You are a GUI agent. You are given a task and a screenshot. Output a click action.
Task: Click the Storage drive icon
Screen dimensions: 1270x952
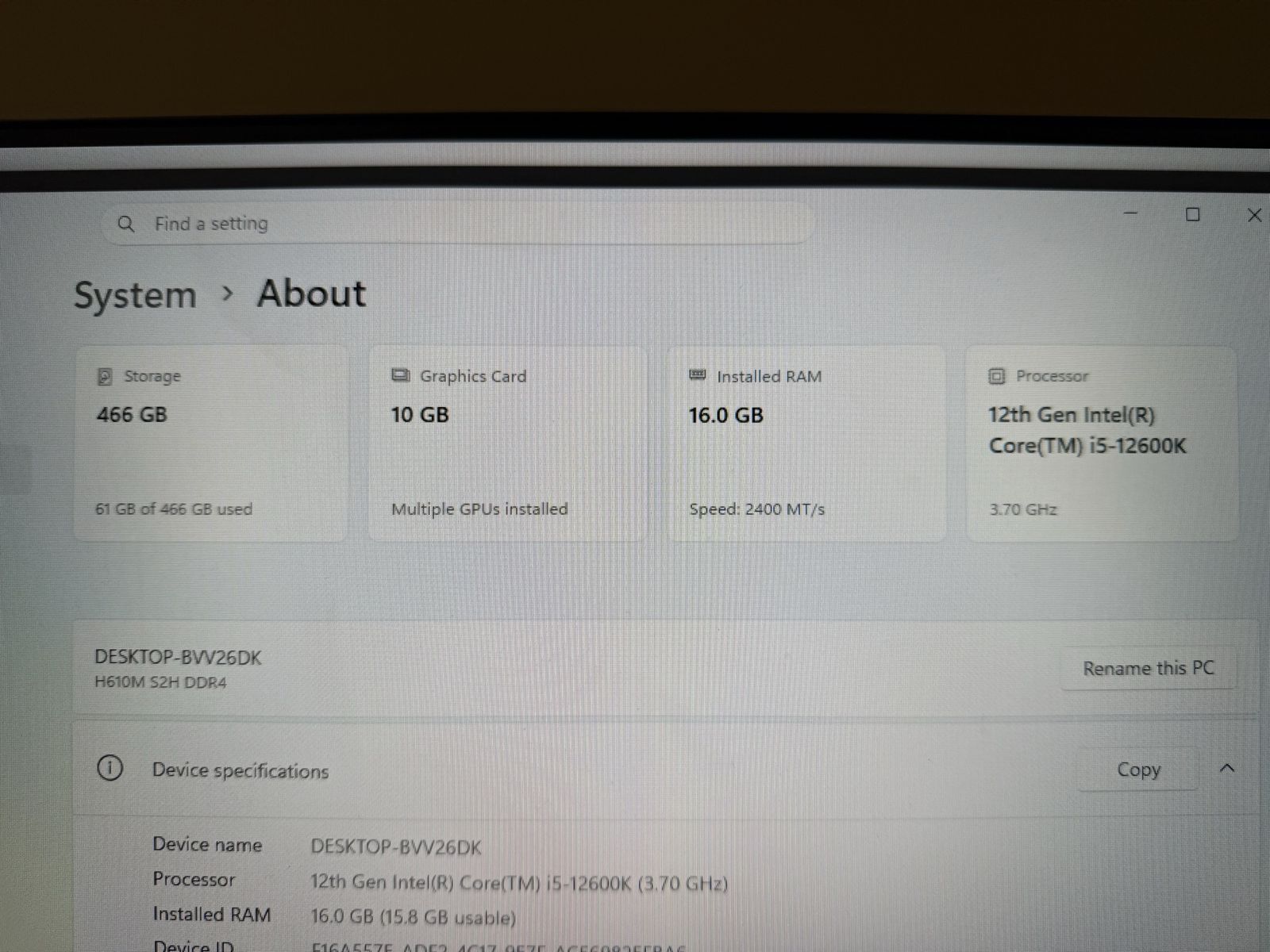click(x=104, y=377)
